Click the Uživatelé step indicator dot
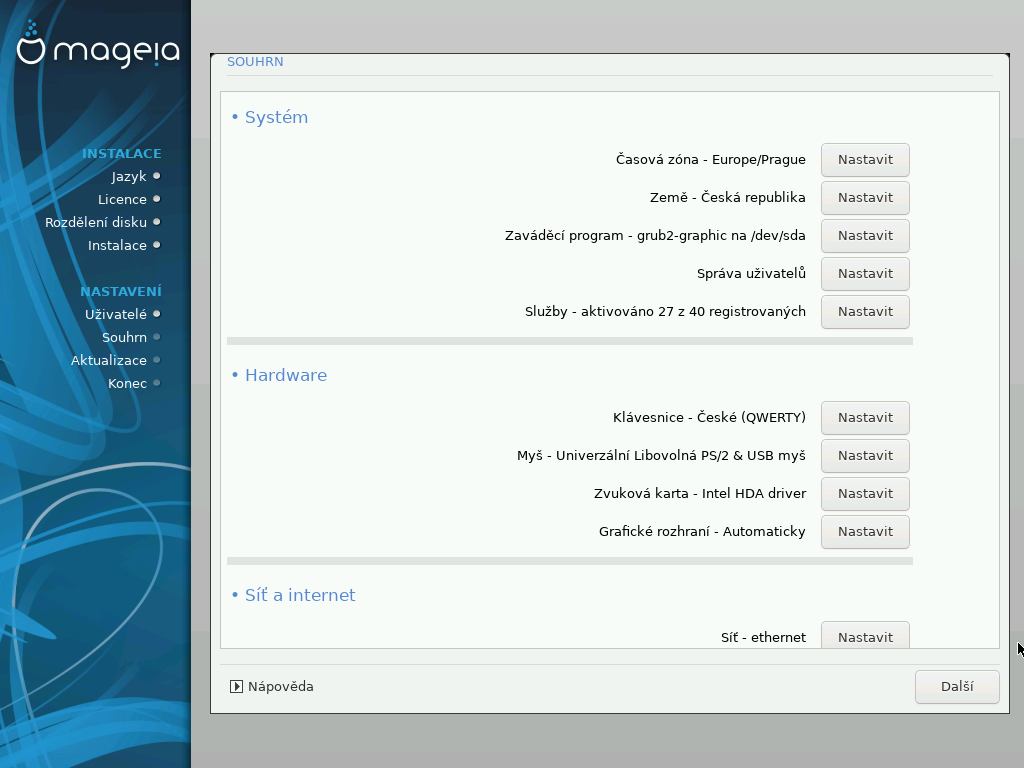 pos(157,314)
